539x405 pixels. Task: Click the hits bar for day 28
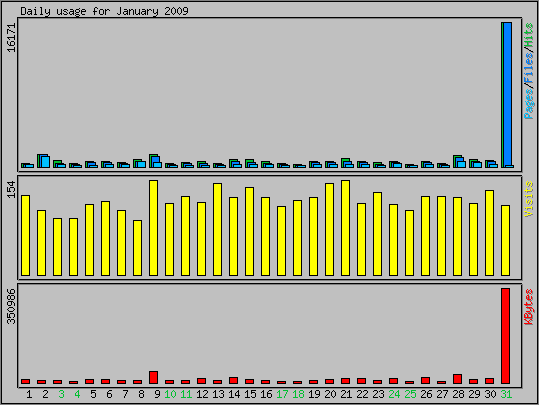(458, 161)
